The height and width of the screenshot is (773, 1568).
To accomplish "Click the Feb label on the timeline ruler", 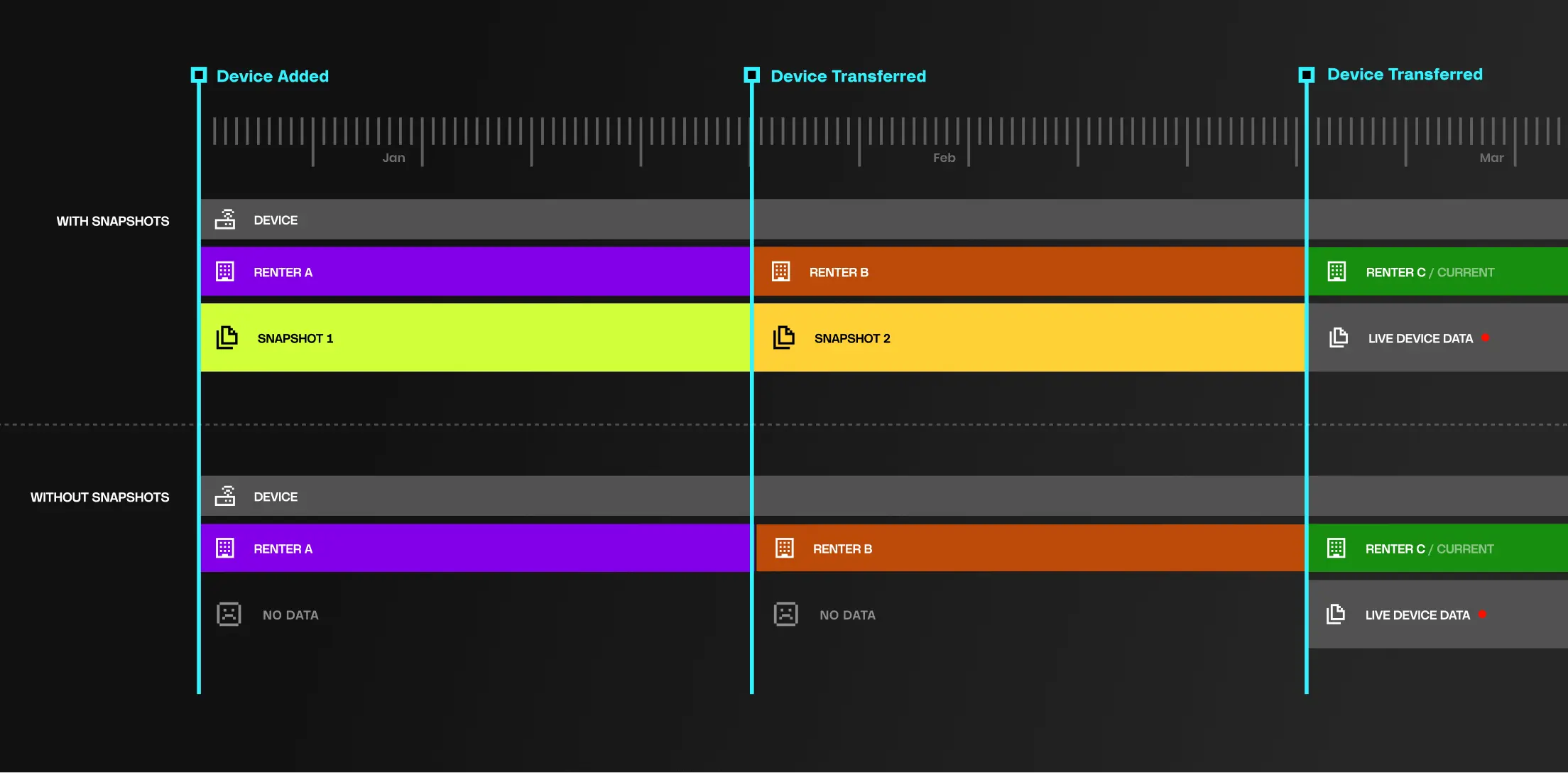I will coord(944,158).
